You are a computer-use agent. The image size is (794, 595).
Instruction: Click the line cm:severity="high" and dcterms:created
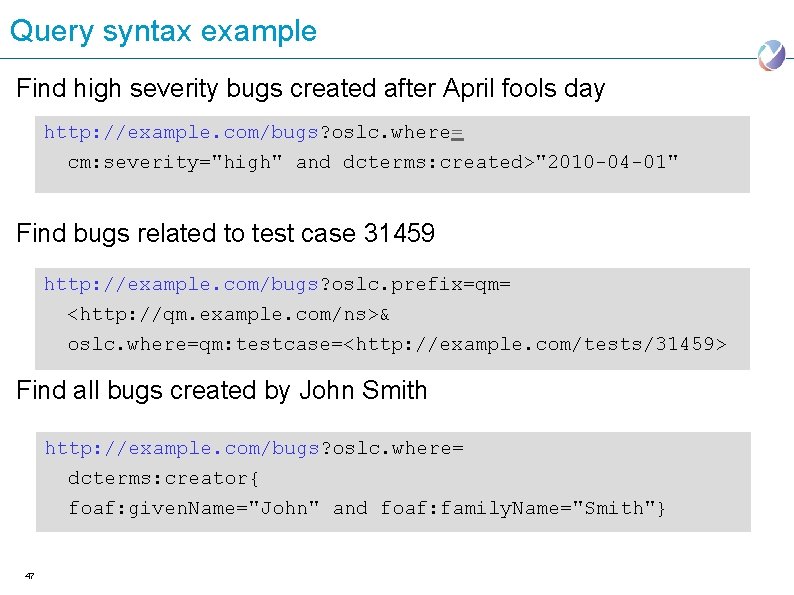[x=373, y=163]
